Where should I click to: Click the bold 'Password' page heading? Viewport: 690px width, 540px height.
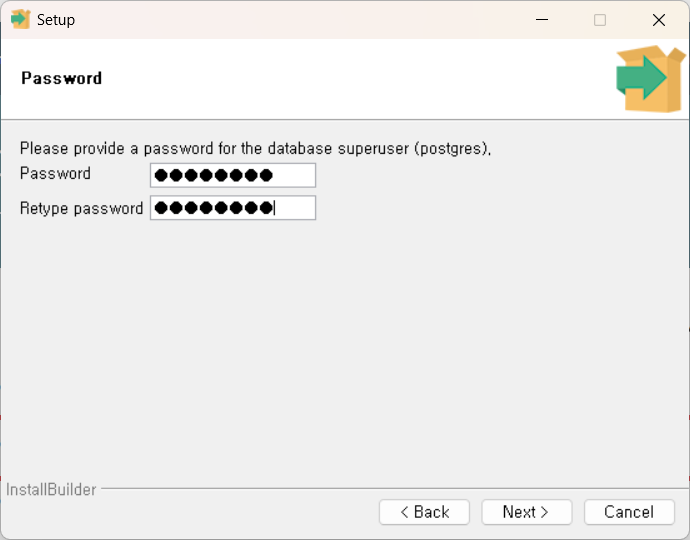[x=62, y=78]
